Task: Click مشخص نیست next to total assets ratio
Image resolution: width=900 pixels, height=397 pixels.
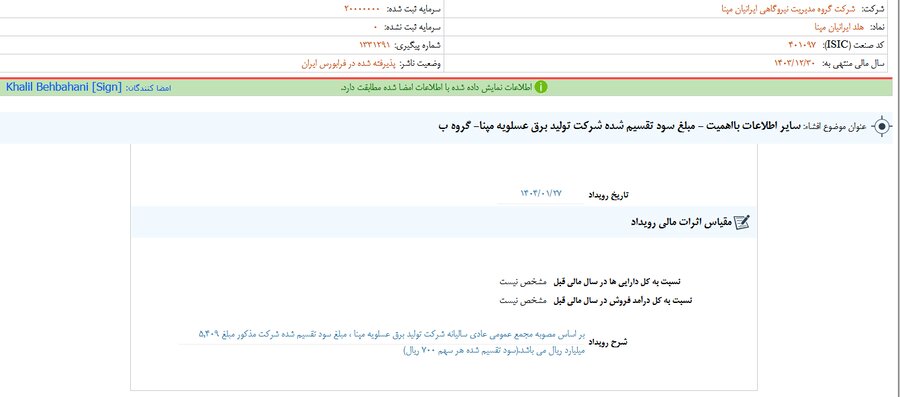Action: click(x=518, y=282)
